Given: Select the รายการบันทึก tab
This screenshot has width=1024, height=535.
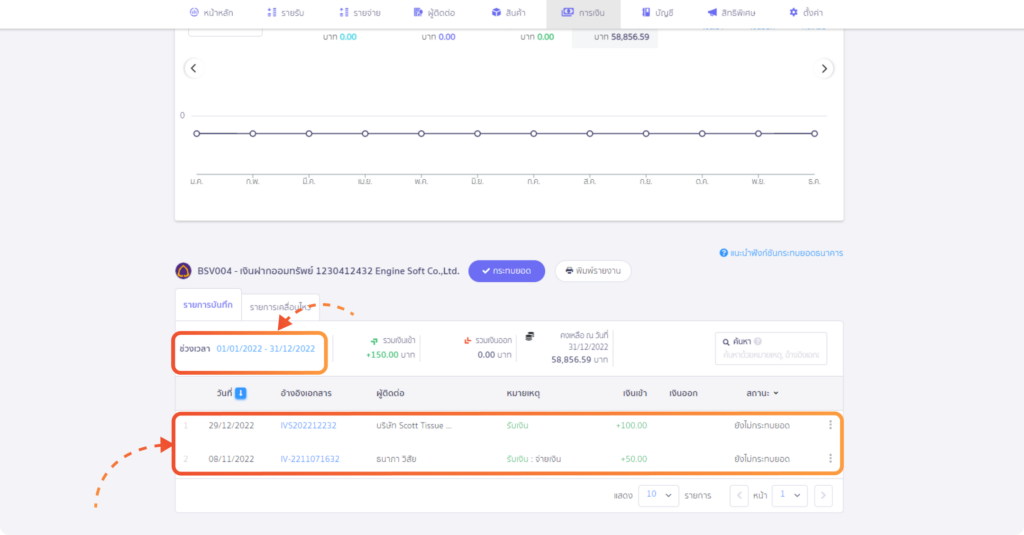Looking at the screenshot, I should point(208,304).
